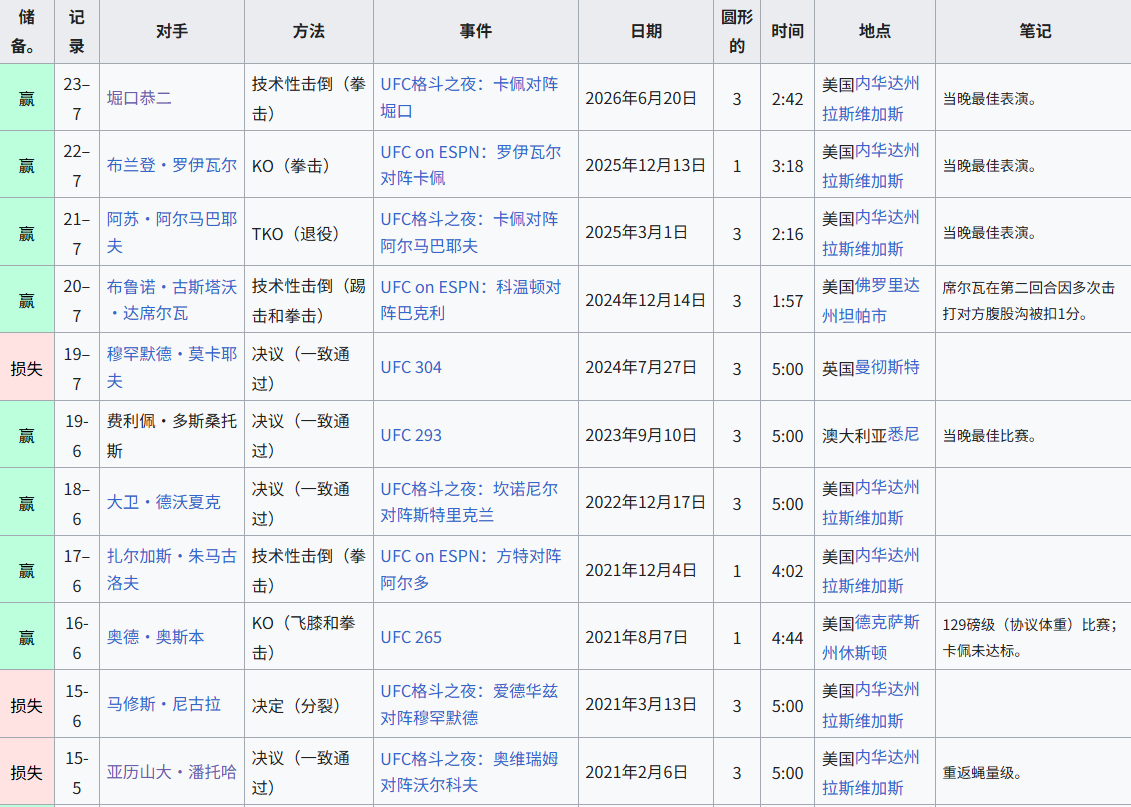Open the UFC 293 event link
1131x807 pixels.
[x=411, y=435]
